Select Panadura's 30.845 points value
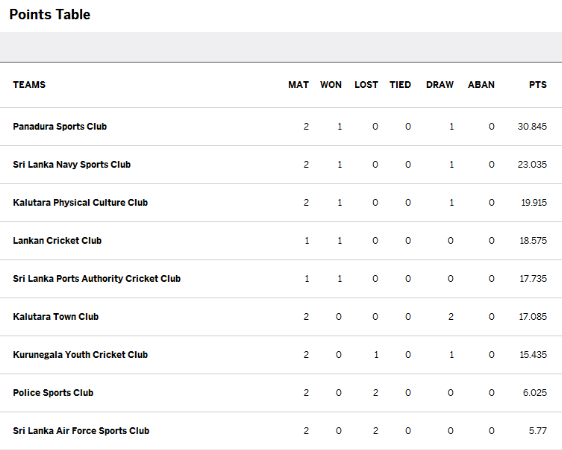 point(532,126)
